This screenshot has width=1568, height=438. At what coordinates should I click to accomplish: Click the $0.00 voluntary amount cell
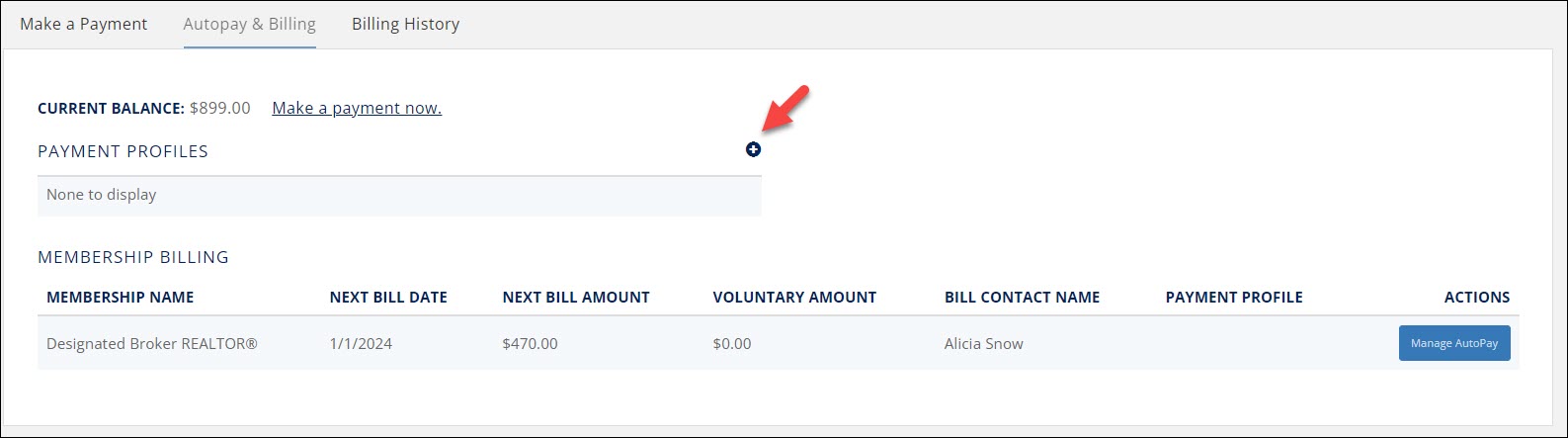[732, 344]
